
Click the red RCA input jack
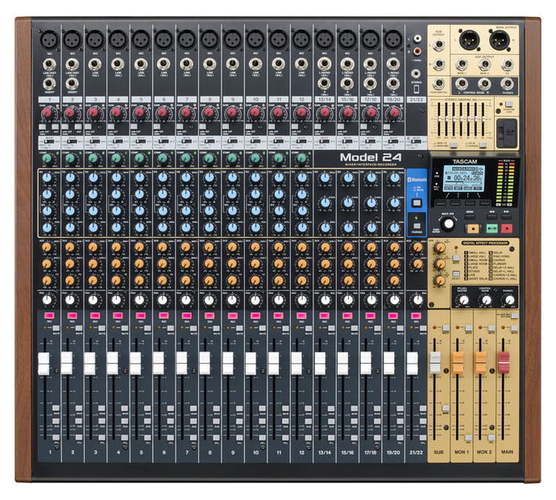417,51
